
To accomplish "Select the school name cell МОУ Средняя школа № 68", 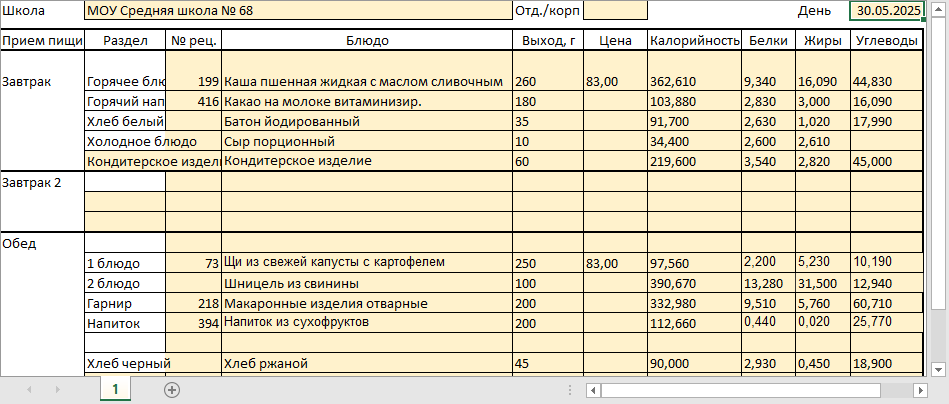I will coord(298,11).
